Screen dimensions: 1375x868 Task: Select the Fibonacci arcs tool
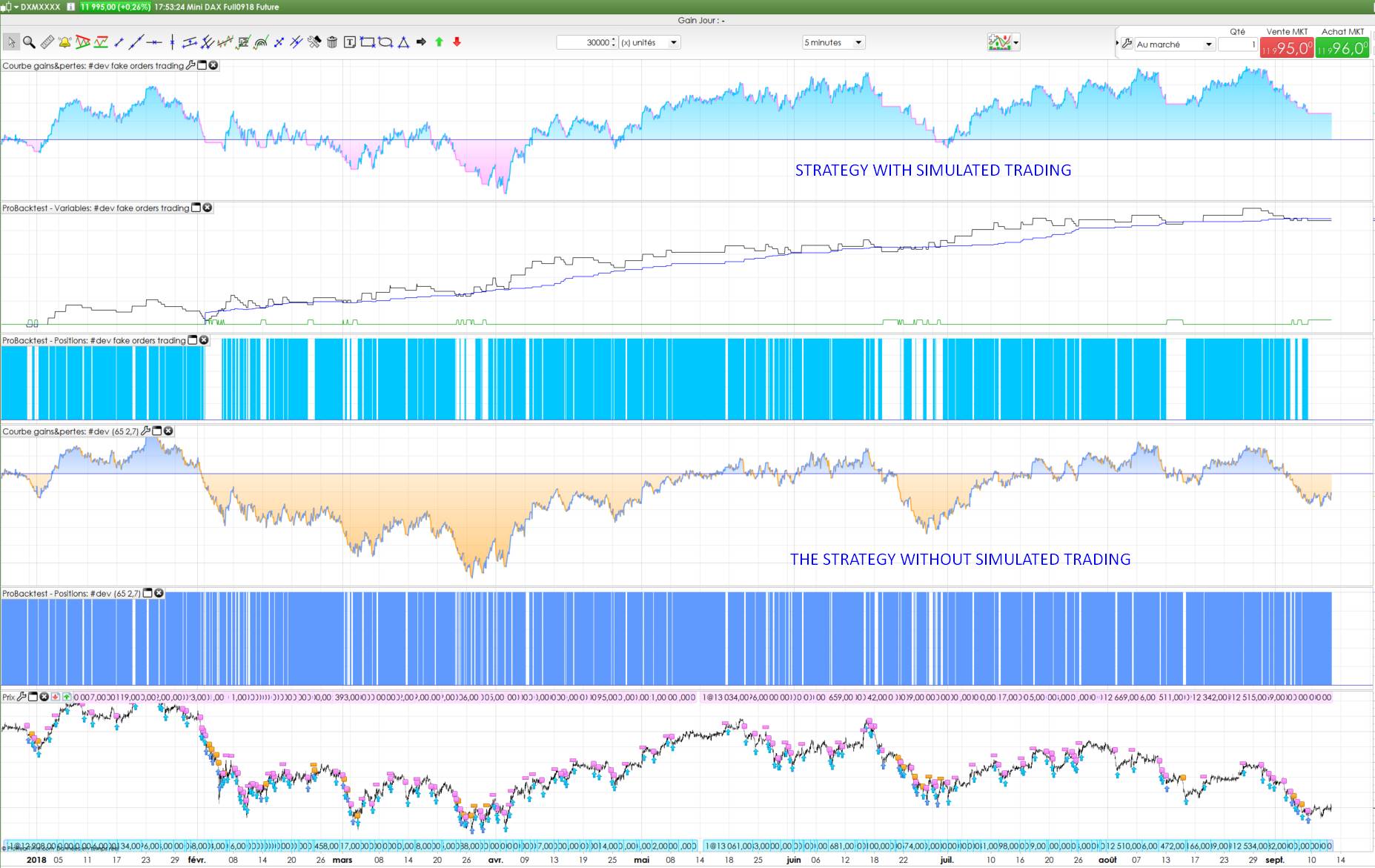coord(261,42)
